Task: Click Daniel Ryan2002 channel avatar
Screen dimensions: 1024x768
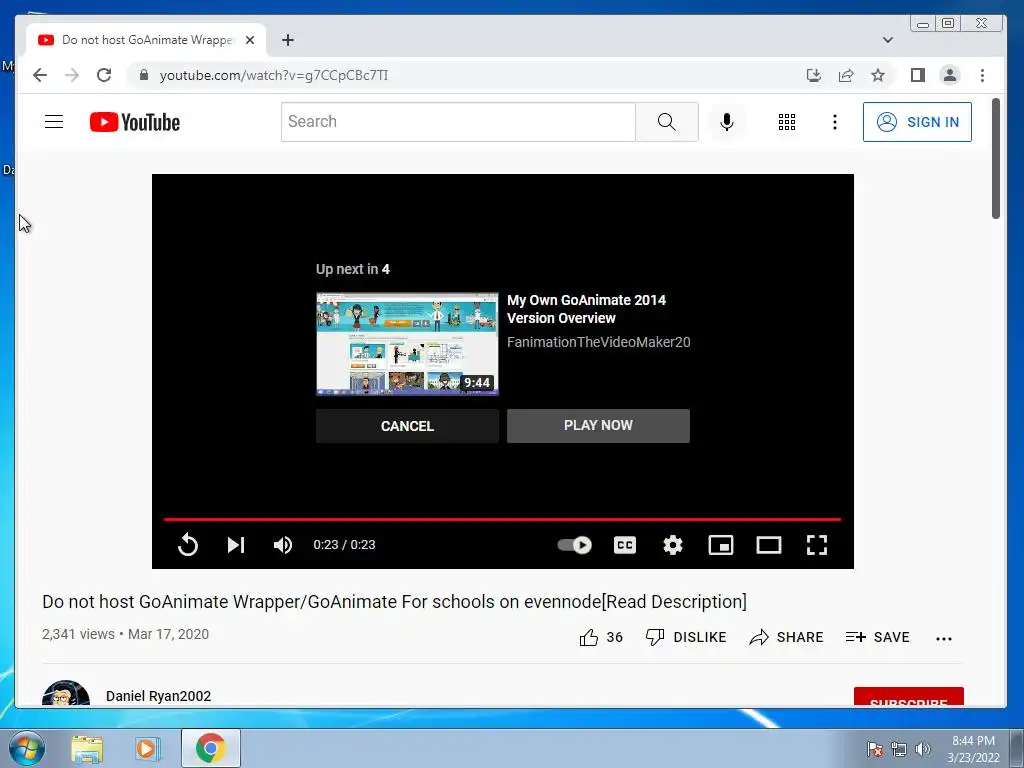Action: pyautogui.click(x=66, y=694)
